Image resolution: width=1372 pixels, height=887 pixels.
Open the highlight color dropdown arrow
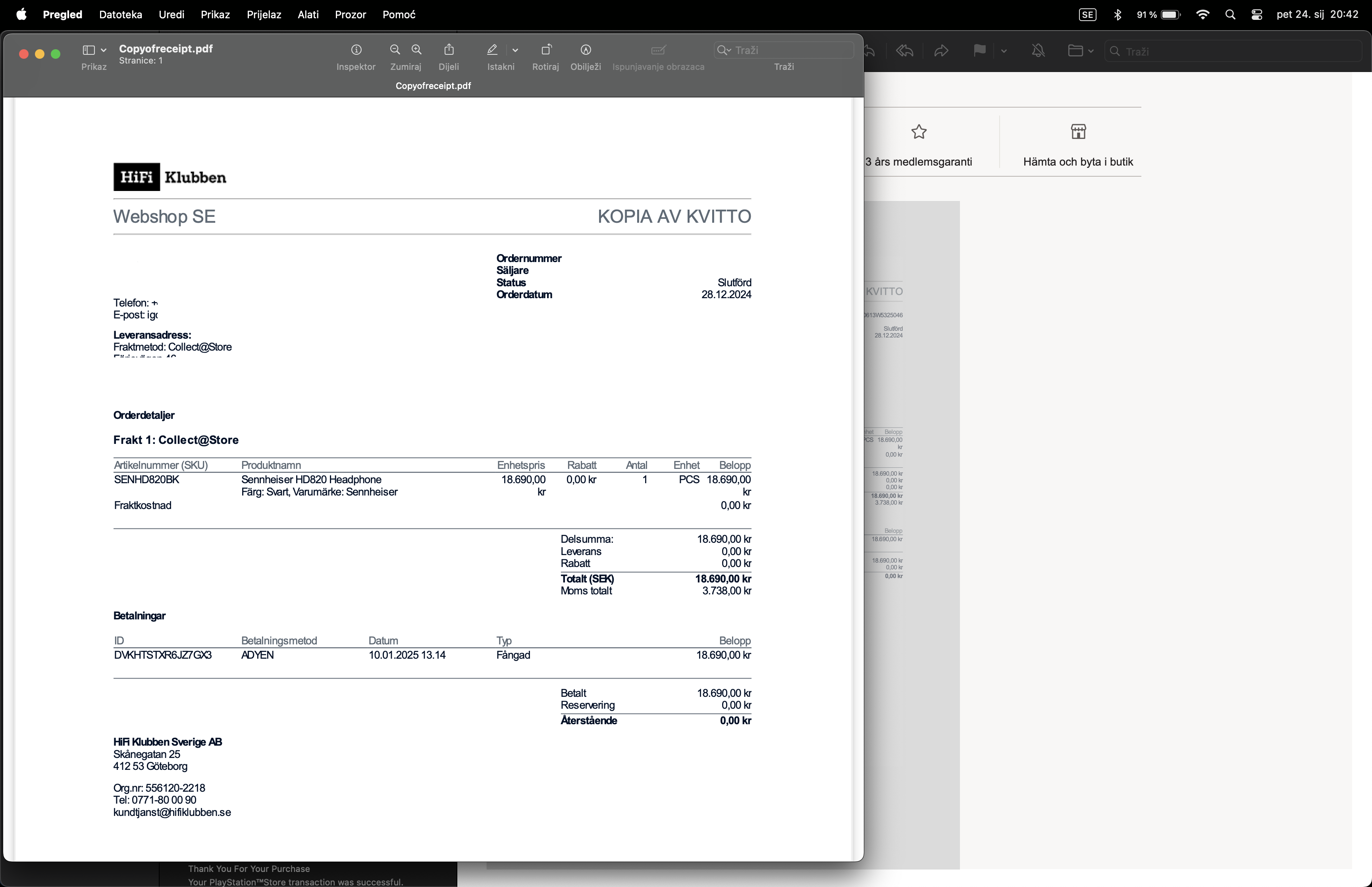[x=515, y=51]
